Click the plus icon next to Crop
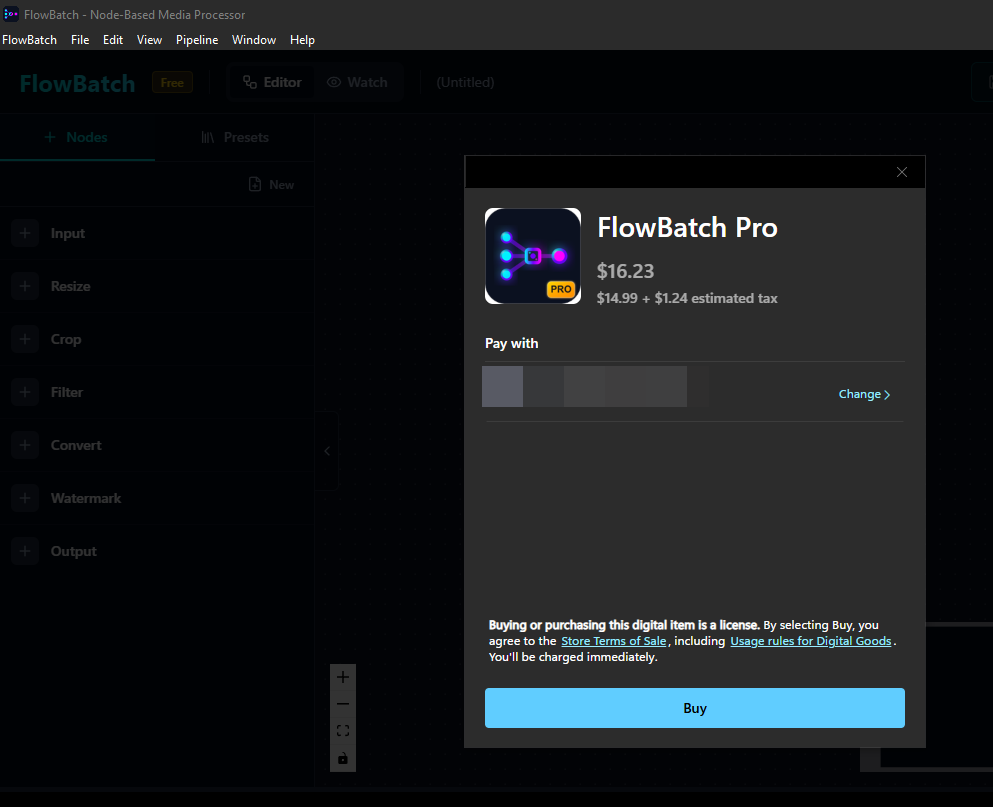The width and height of the screenshot is (993, 807). click(25, 339)
